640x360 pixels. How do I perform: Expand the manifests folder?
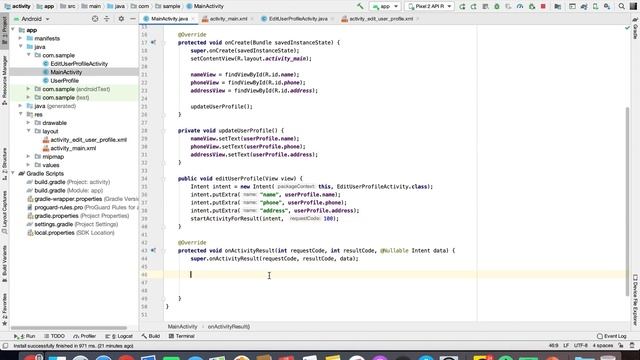tap(20, 38)
